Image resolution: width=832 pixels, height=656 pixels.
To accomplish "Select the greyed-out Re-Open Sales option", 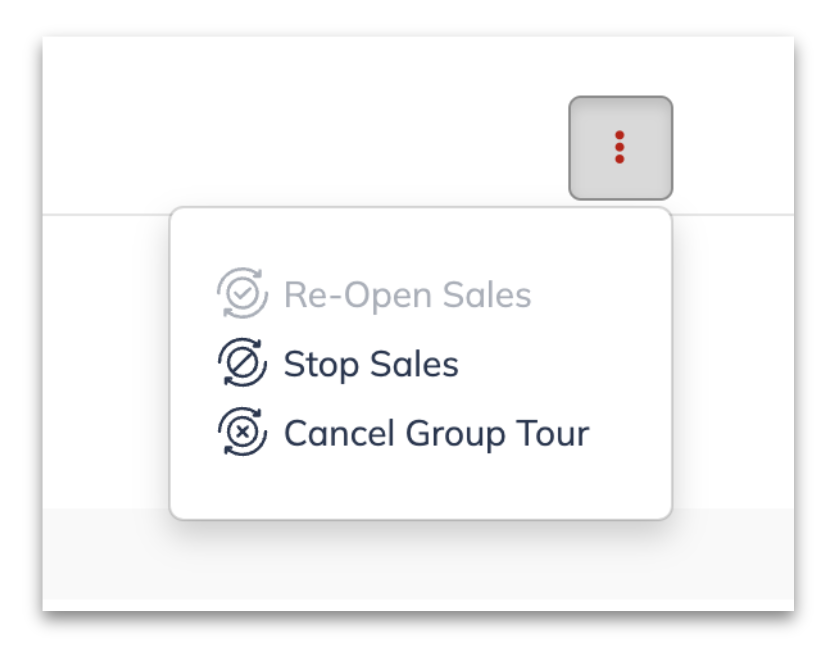I will tap(374, 294).
